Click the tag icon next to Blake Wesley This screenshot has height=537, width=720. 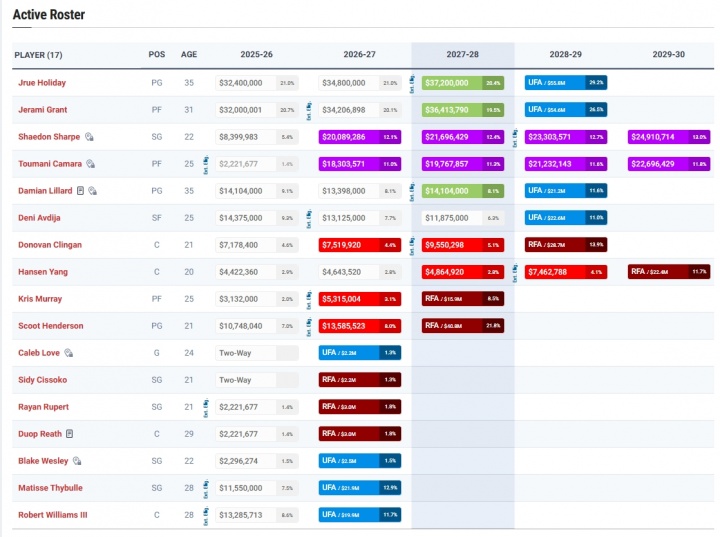(76, 461)
